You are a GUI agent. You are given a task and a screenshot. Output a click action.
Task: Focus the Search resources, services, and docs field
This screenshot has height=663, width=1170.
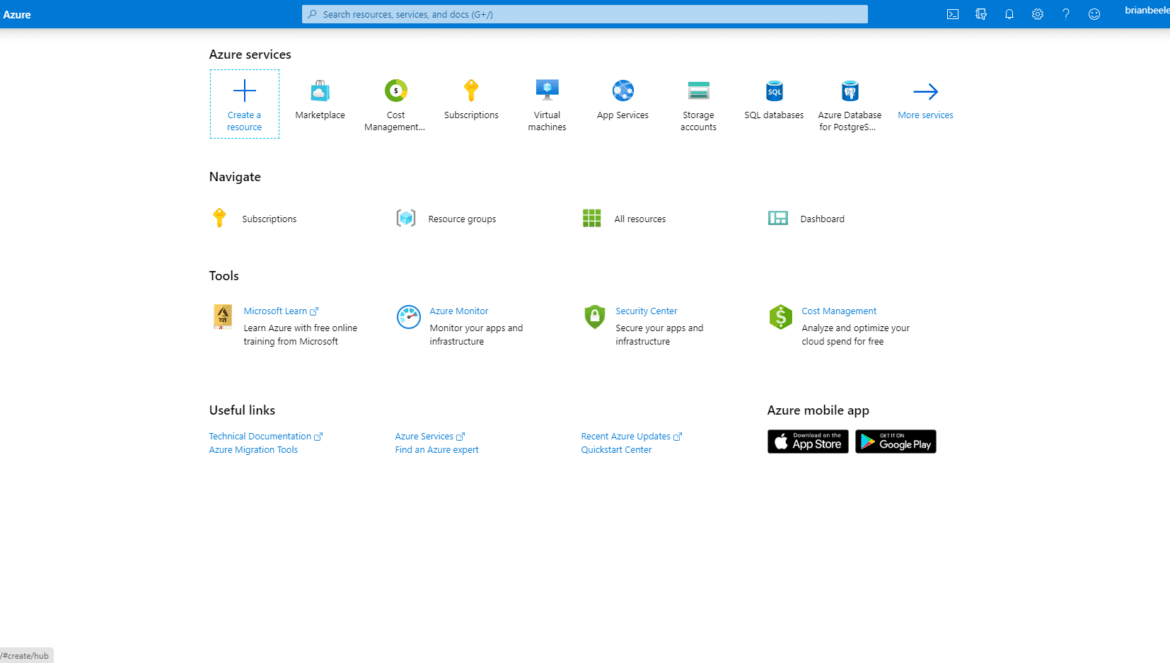pos(584,14)
